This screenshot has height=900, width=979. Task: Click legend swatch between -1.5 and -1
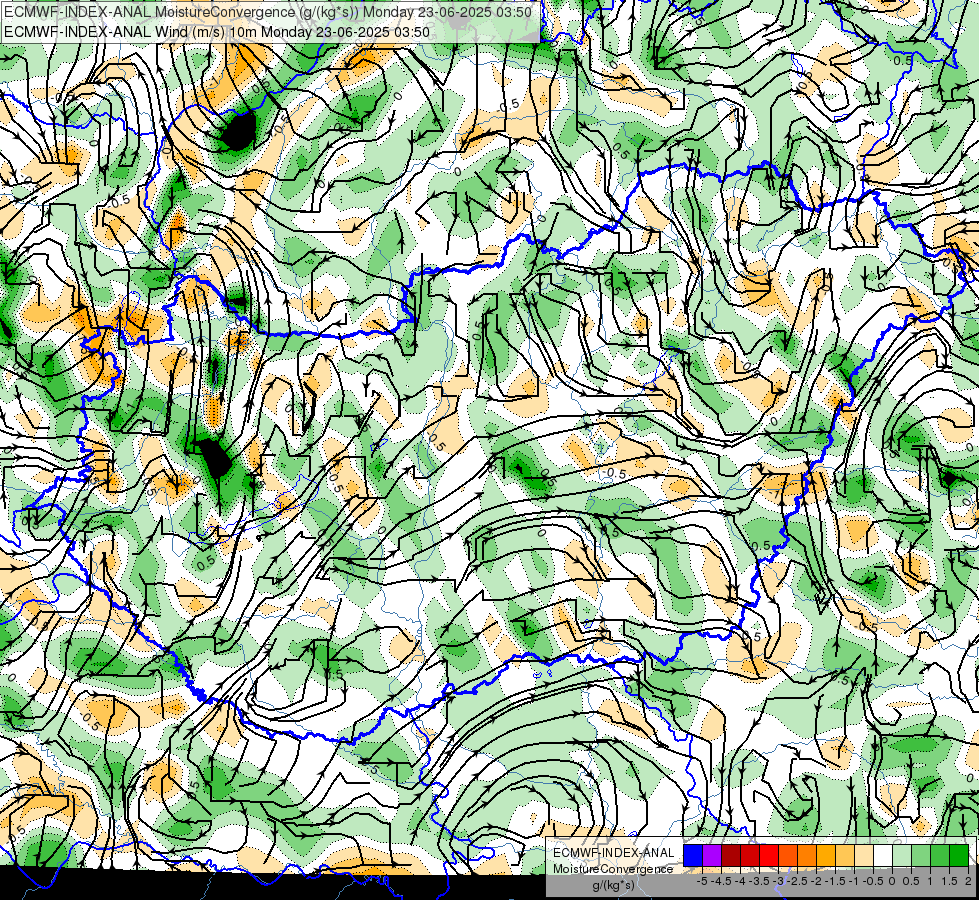point(845,856)
